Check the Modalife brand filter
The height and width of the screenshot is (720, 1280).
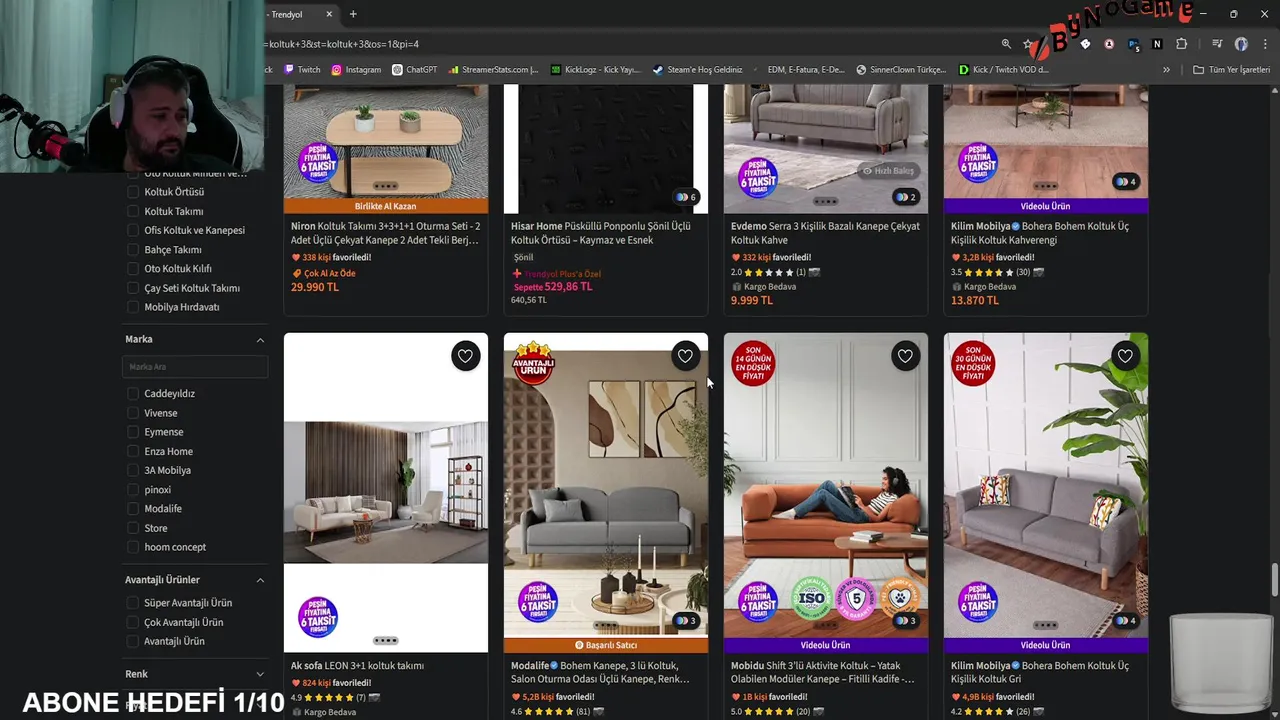point(132,509)
